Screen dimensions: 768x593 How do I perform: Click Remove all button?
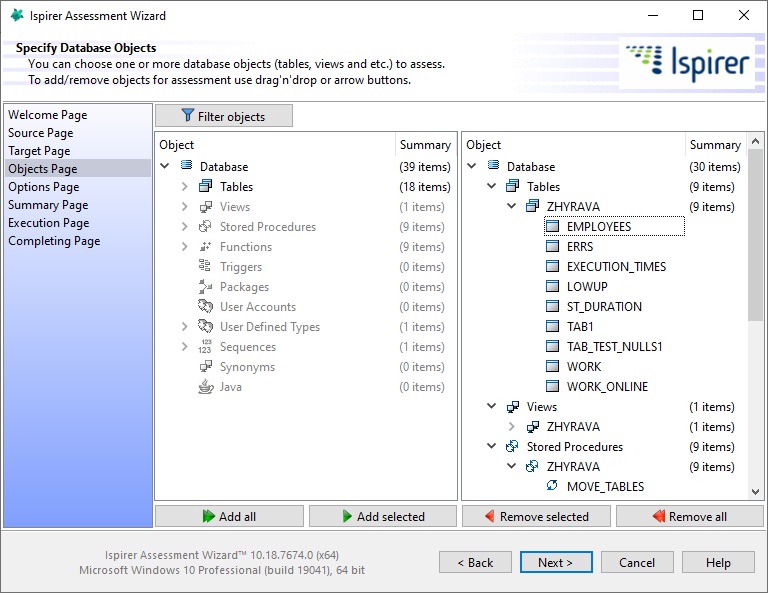[690, 516]
